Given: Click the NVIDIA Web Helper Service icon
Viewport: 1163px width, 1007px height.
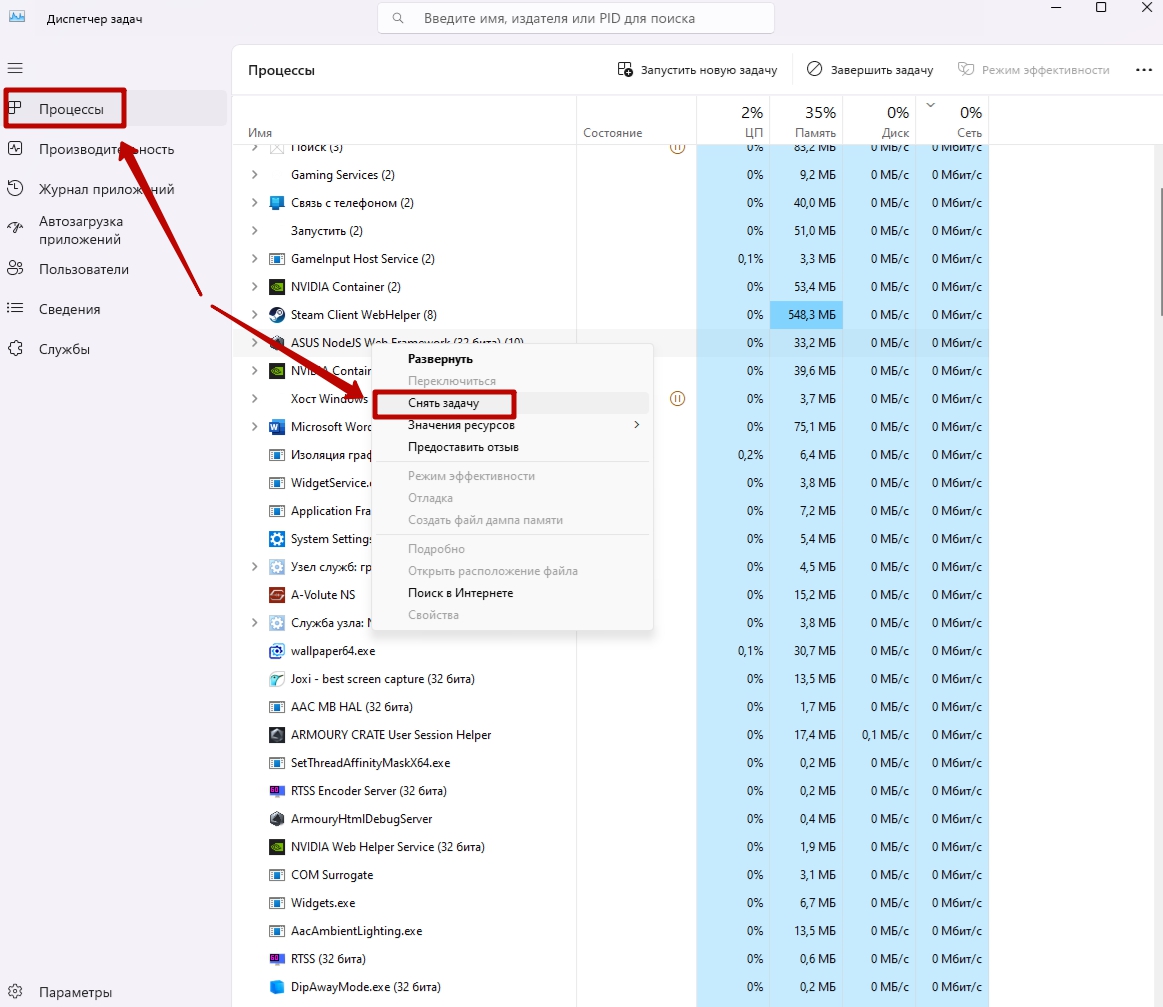Looking at the screenshot, I should click(277, 847).
